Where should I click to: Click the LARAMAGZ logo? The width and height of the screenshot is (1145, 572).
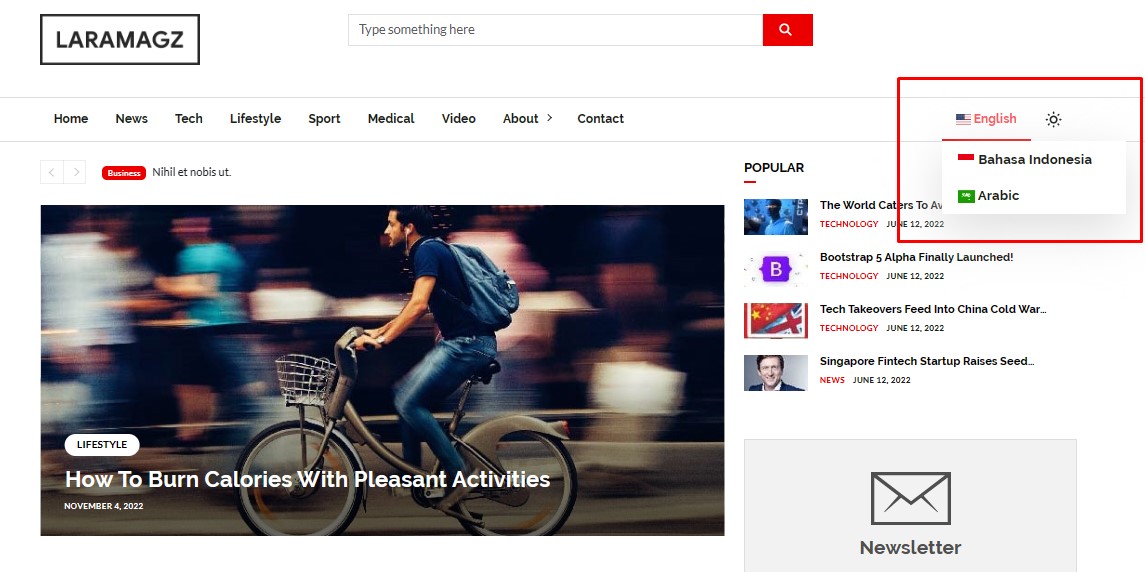[x=120, y=40]
